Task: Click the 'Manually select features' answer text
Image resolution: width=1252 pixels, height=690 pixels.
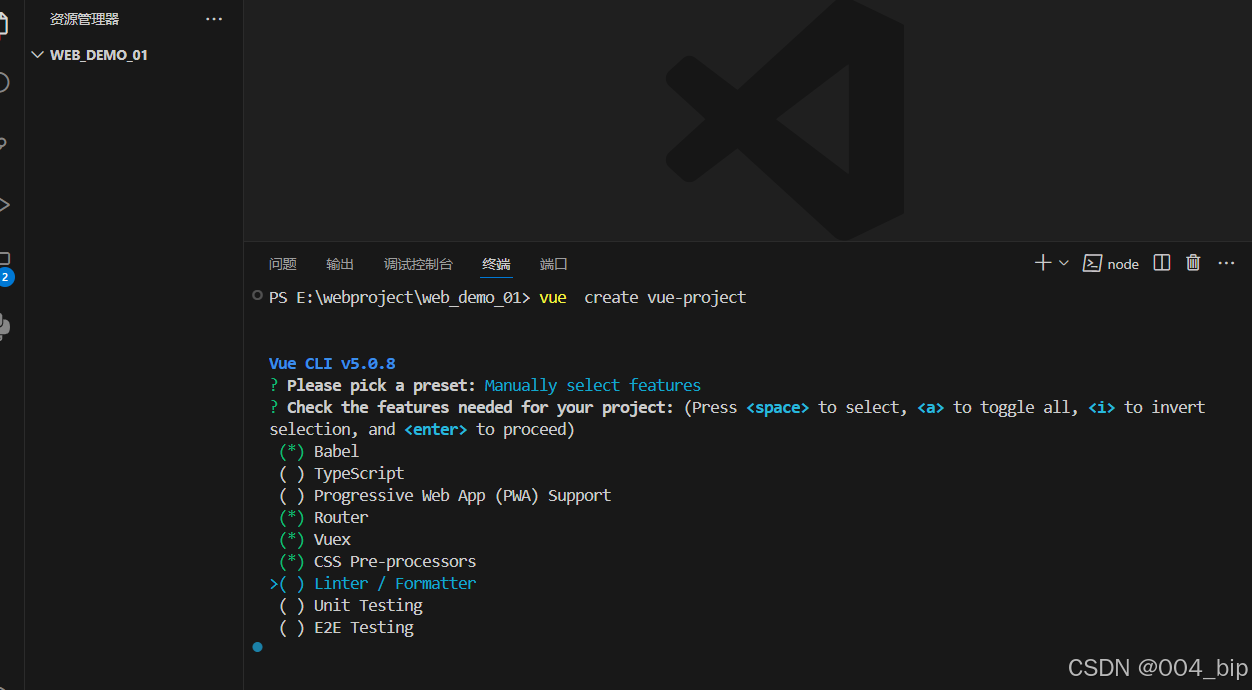Action: (x=593, y=386)
